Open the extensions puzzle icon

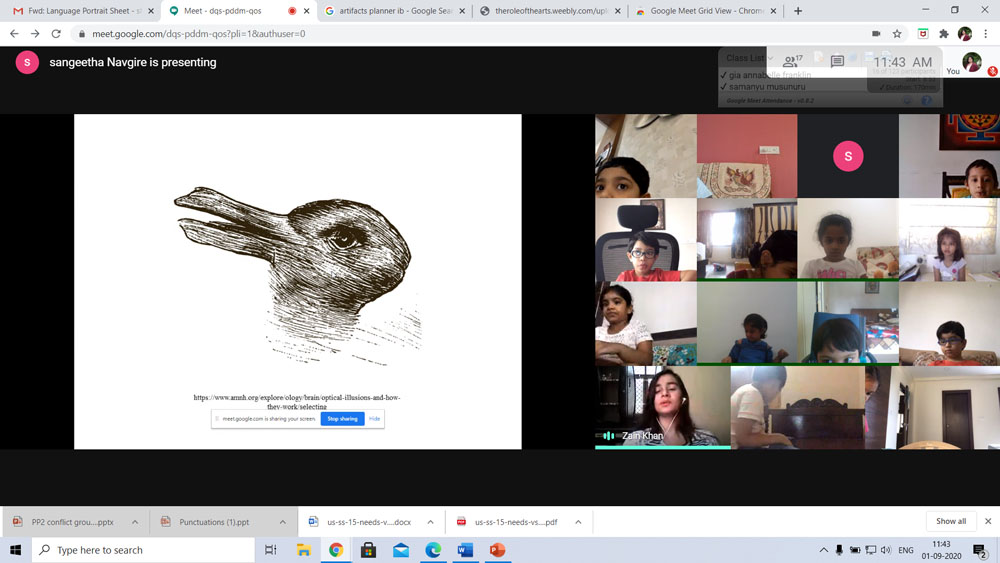944,34
